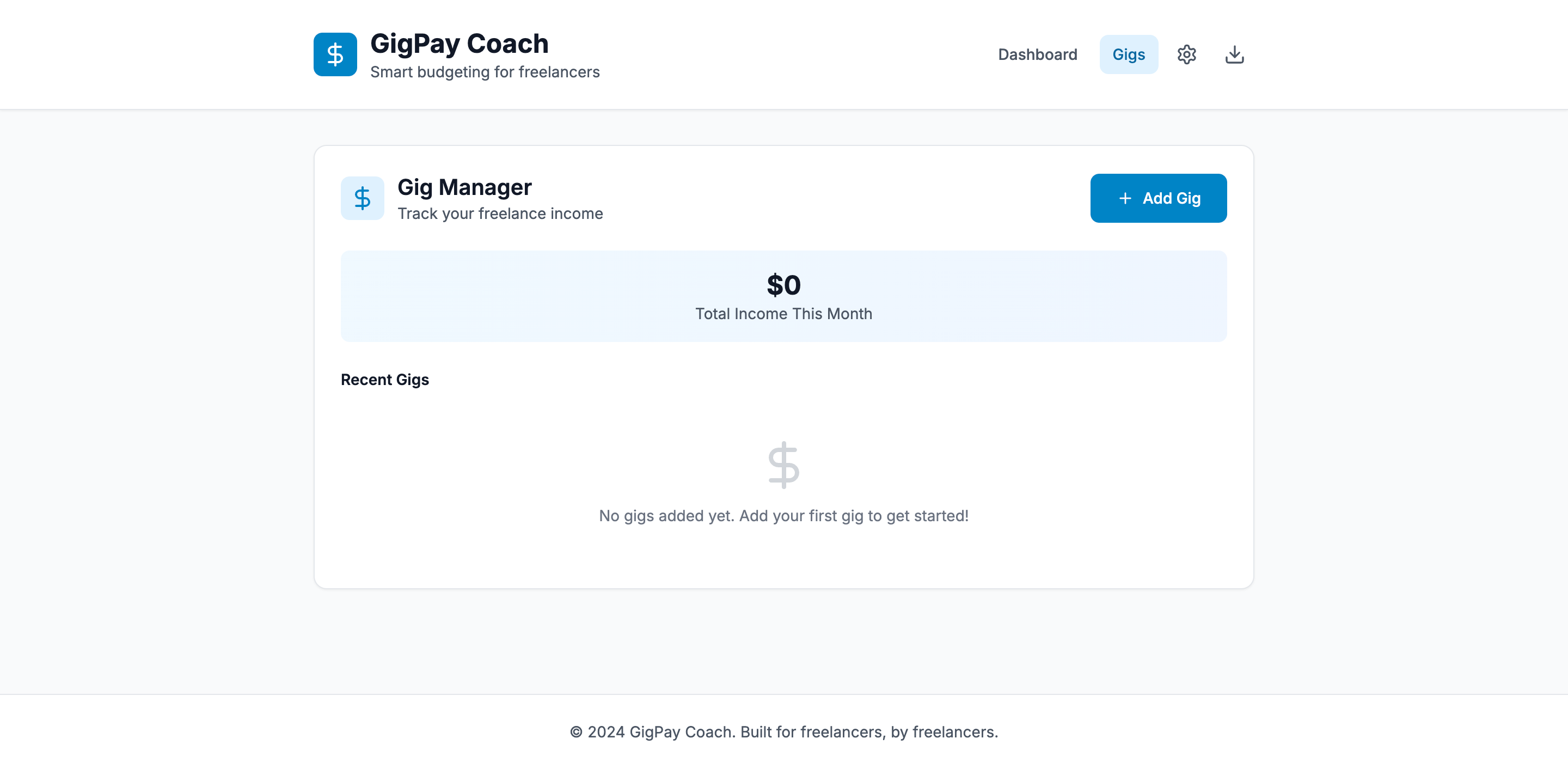
Task: Select the Gigs navigation tab
Action: tap(1129, 54)
